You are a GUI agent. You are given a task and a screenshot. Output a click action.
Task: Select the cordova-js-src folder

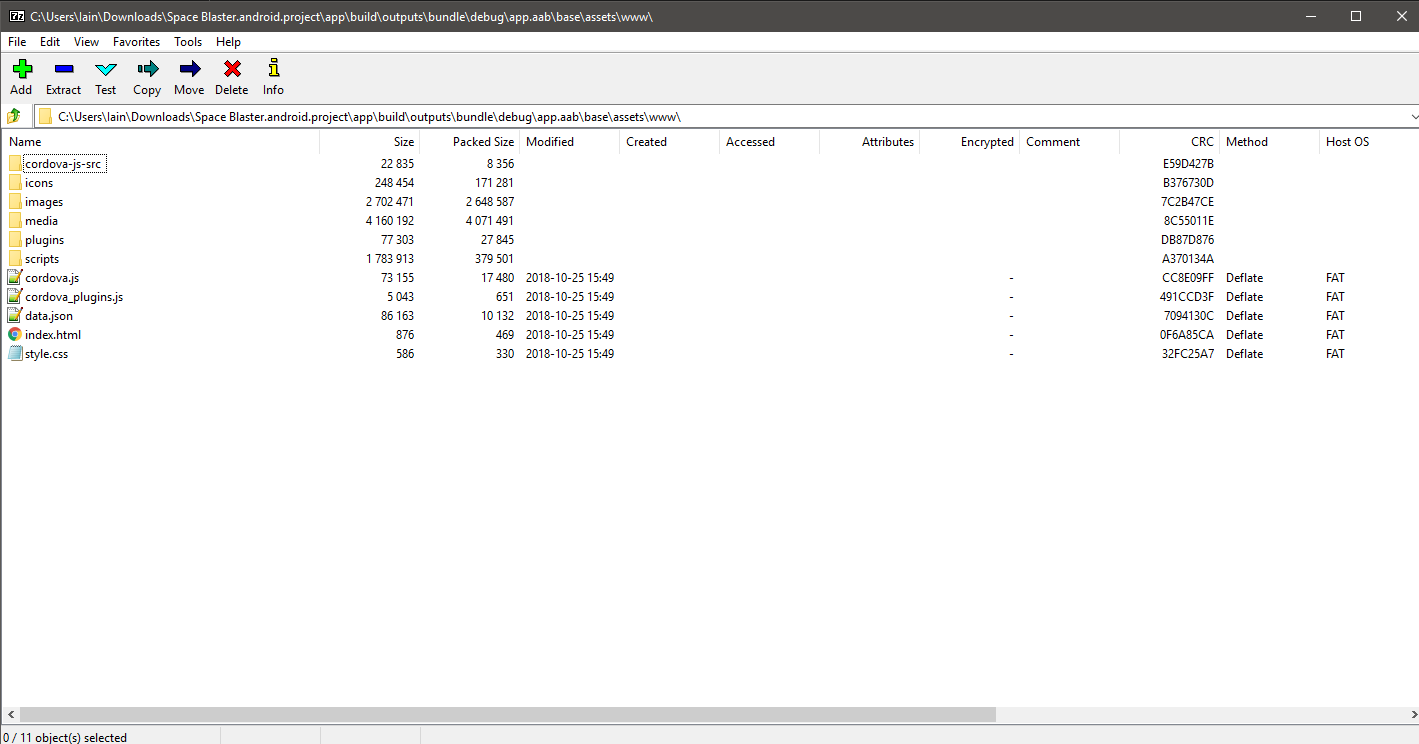pyautogui.click(x=63, y=164)
